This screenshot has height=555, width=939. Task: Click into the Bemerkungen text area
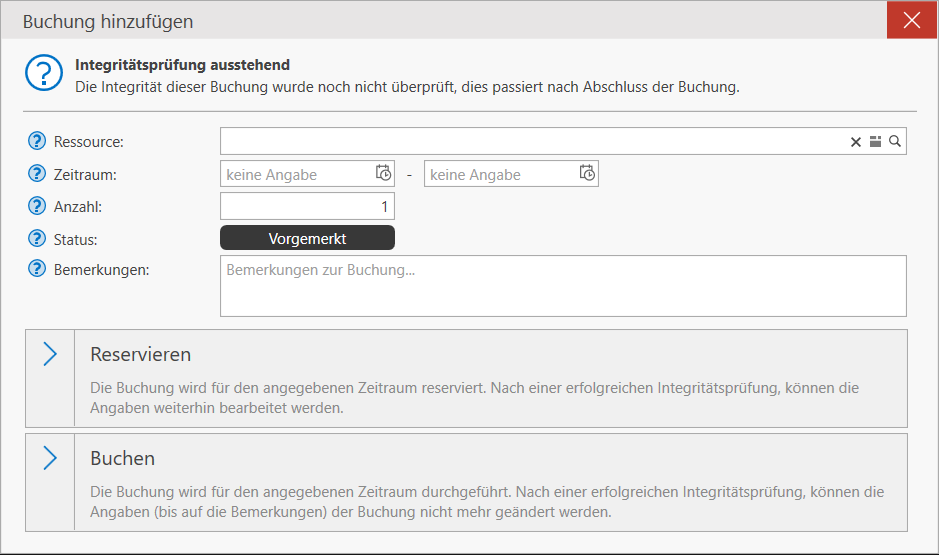[562, 286]
